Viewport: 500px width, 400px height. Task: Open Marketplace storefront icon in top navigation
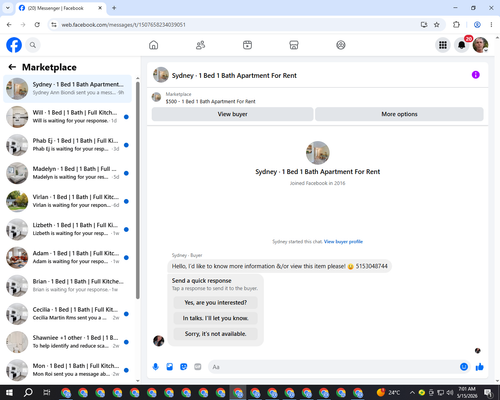(x=294, y=45)
